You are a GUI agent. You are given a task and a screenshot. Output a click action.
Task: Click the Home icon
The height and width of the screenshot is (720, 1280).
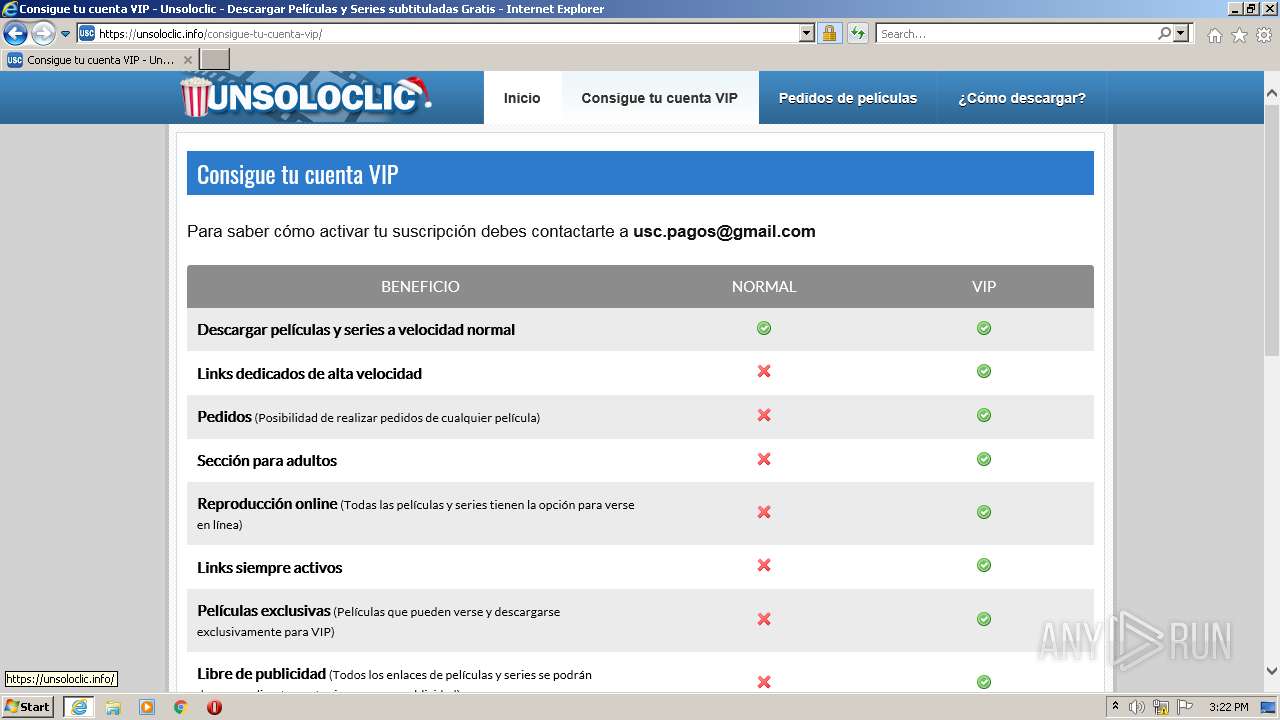tap(1214, 35)
